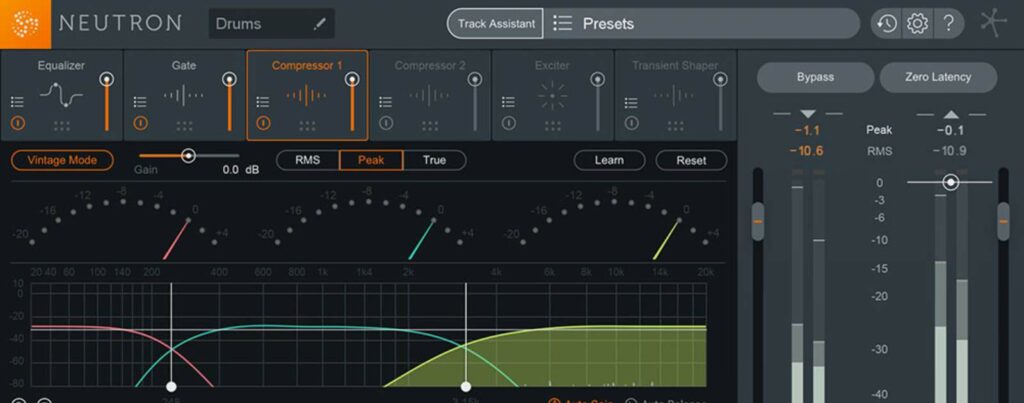Toggle the Compressor 1 power button
This screenshot has height=403, width=1024.
click(x=263, y=123)
